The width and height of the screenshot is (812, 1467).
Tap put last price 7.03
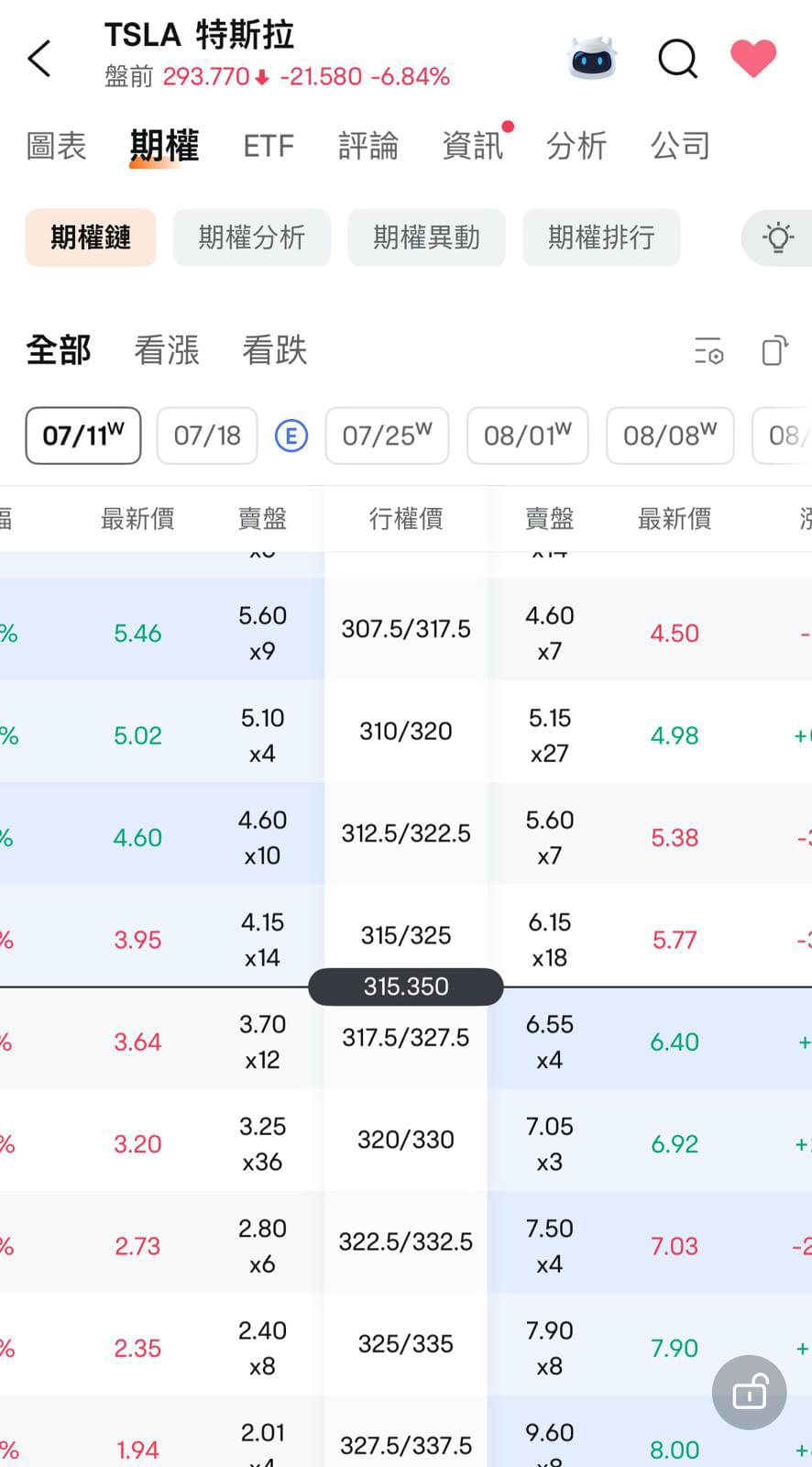tap(675, 1246)
